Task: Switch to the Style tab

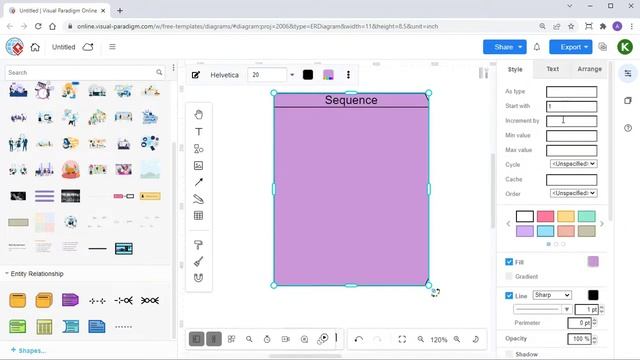Action: (x=515, y=69)
